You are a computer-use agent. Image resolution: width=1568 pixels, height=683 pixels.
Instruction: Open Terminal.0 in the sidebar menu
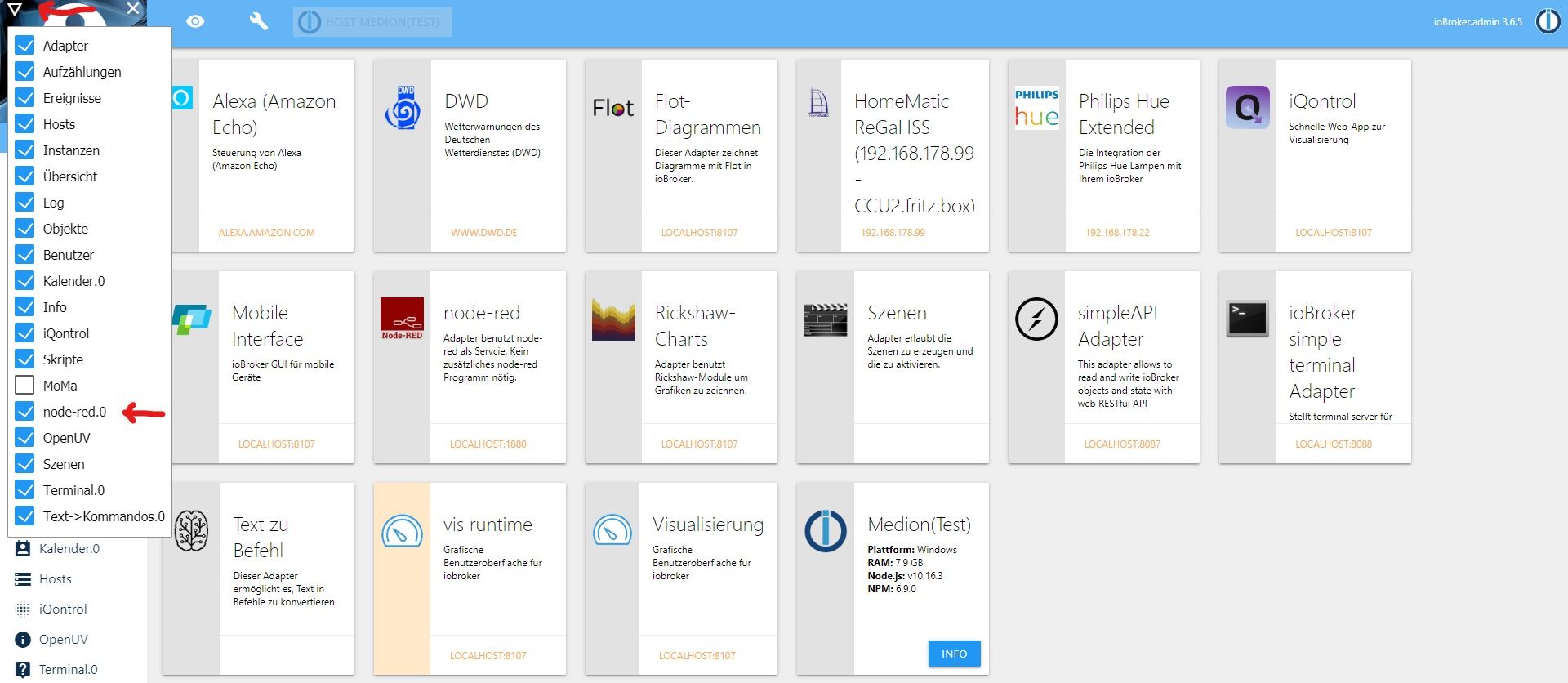tap(69, 670)
